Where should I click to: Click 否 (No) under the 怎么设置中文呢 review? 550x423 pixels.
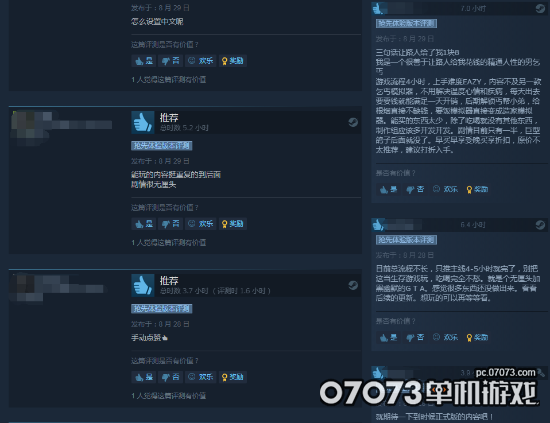[x=170, y=61]
